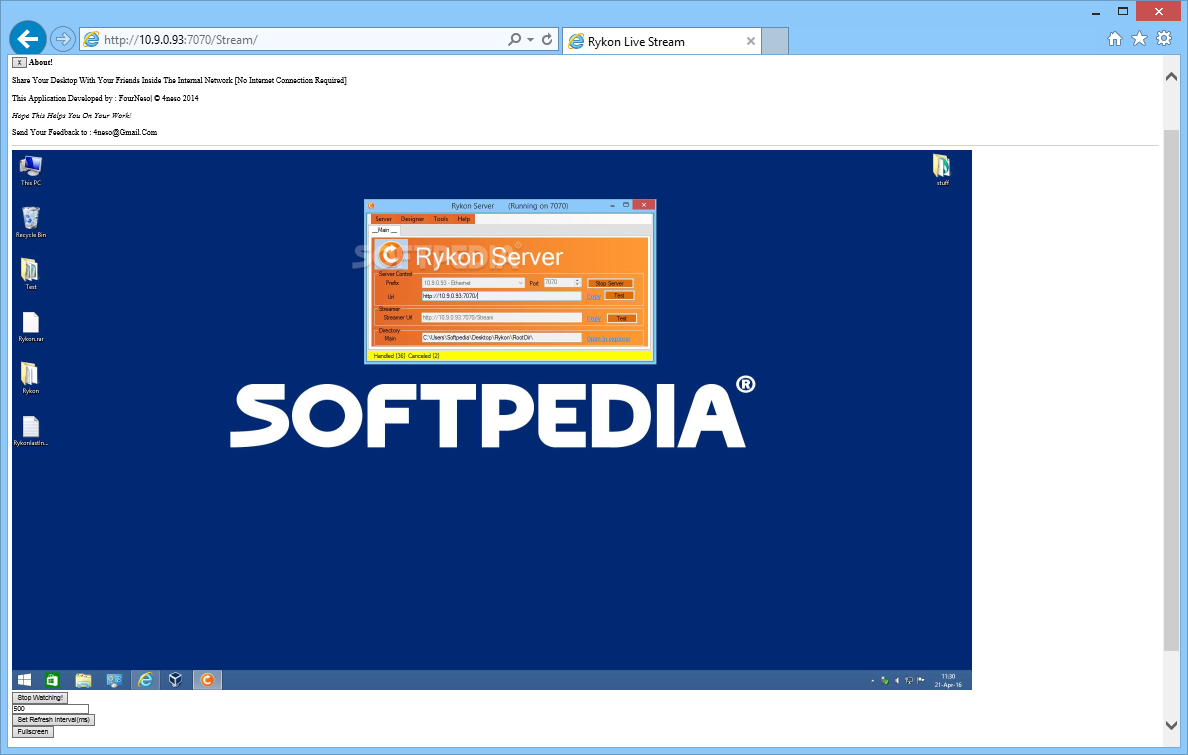
Task: Click the text 'Hope This Helps You On Your Work!'
Action: [x=72, y=115]
